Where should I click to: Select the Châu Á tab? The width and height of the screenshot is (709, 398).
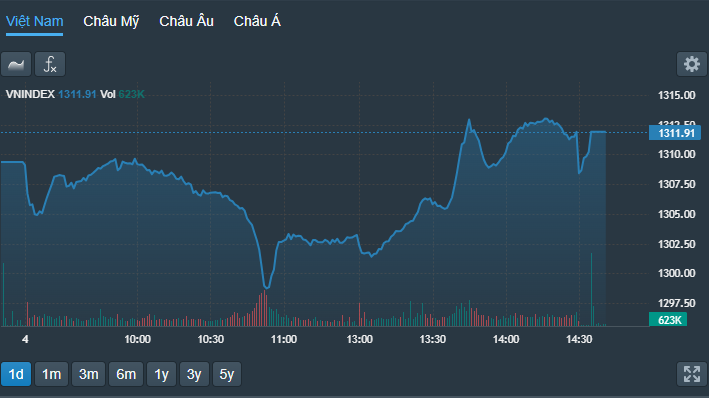[257, 21]
